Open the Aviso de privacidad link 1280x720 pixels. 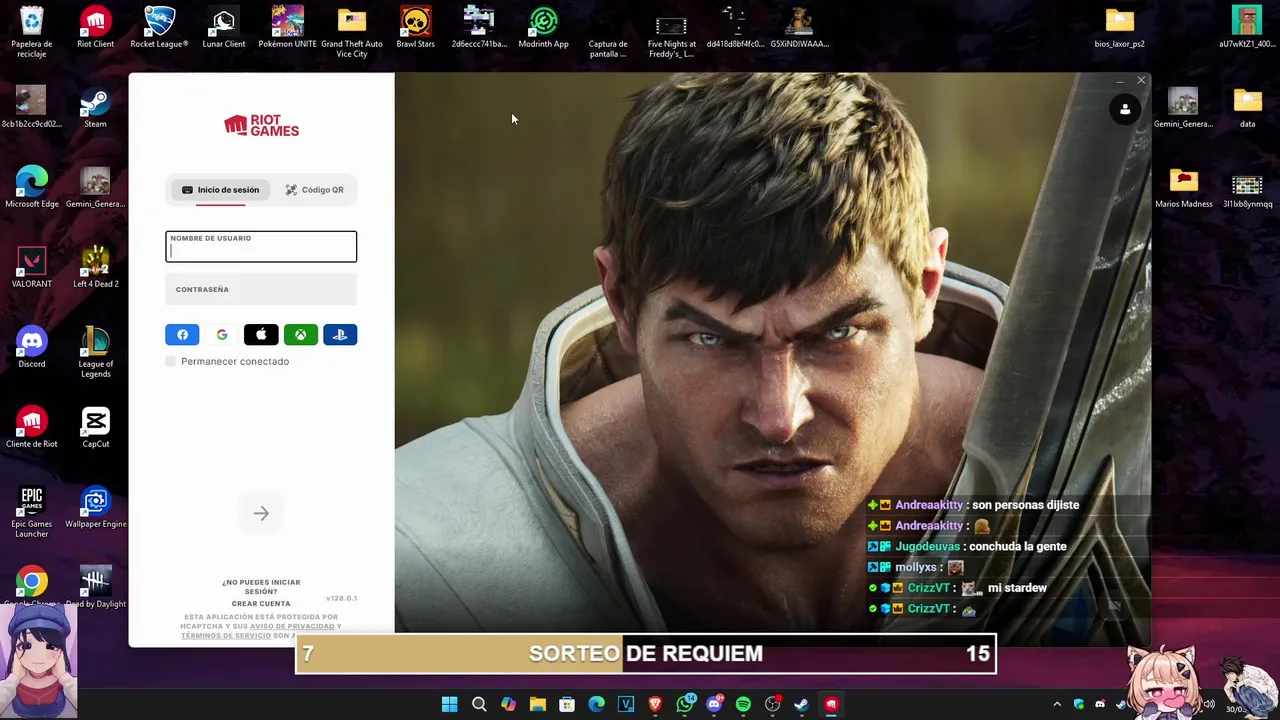(293, 626)
